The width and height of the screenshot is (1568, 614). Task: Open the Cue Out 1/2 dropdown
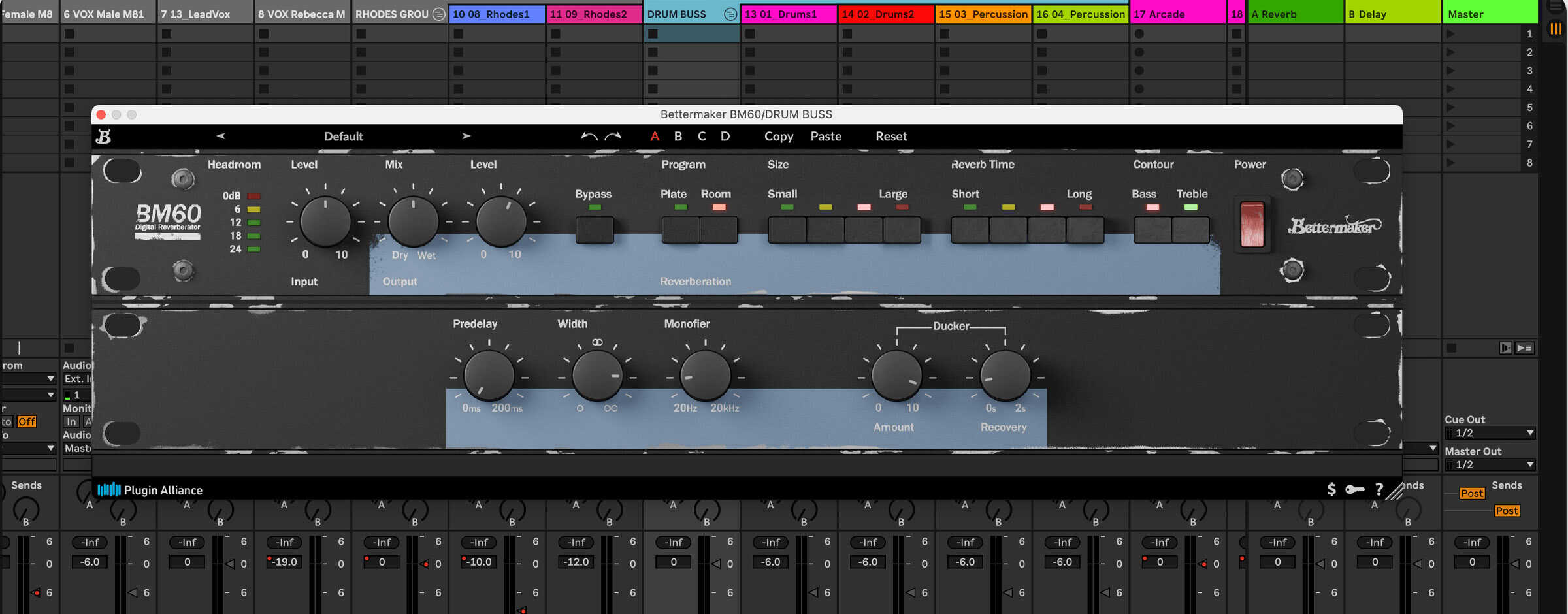[1490, 433]
